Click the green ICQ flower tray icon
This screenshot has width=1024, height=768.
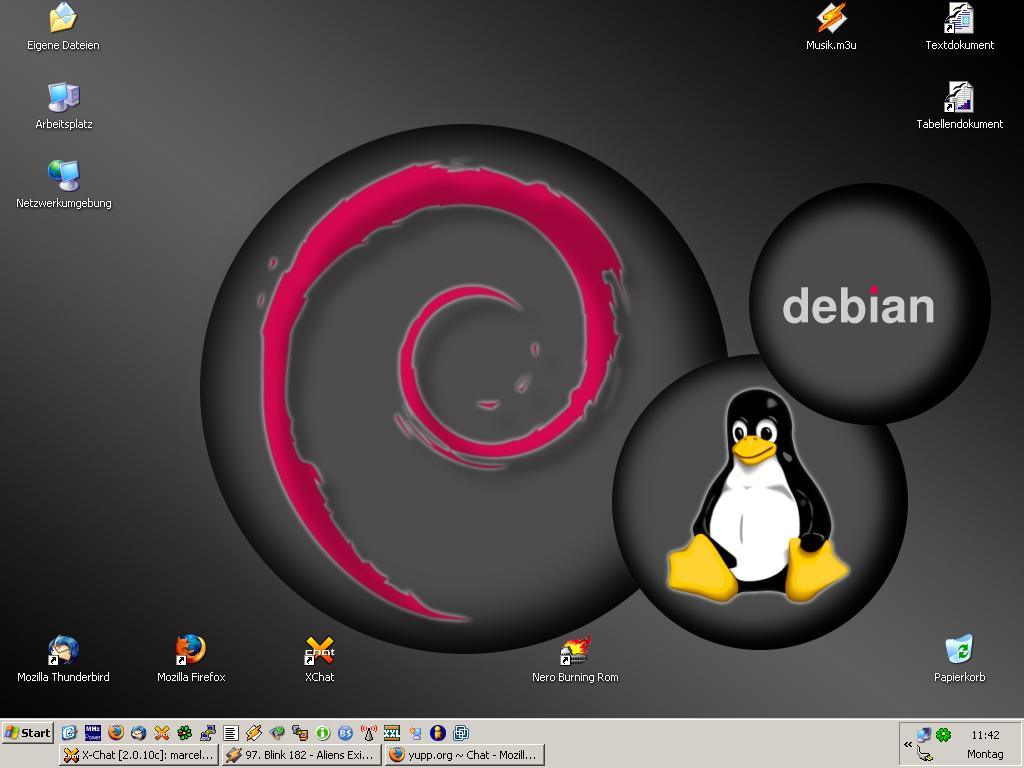tap(944, 735)
